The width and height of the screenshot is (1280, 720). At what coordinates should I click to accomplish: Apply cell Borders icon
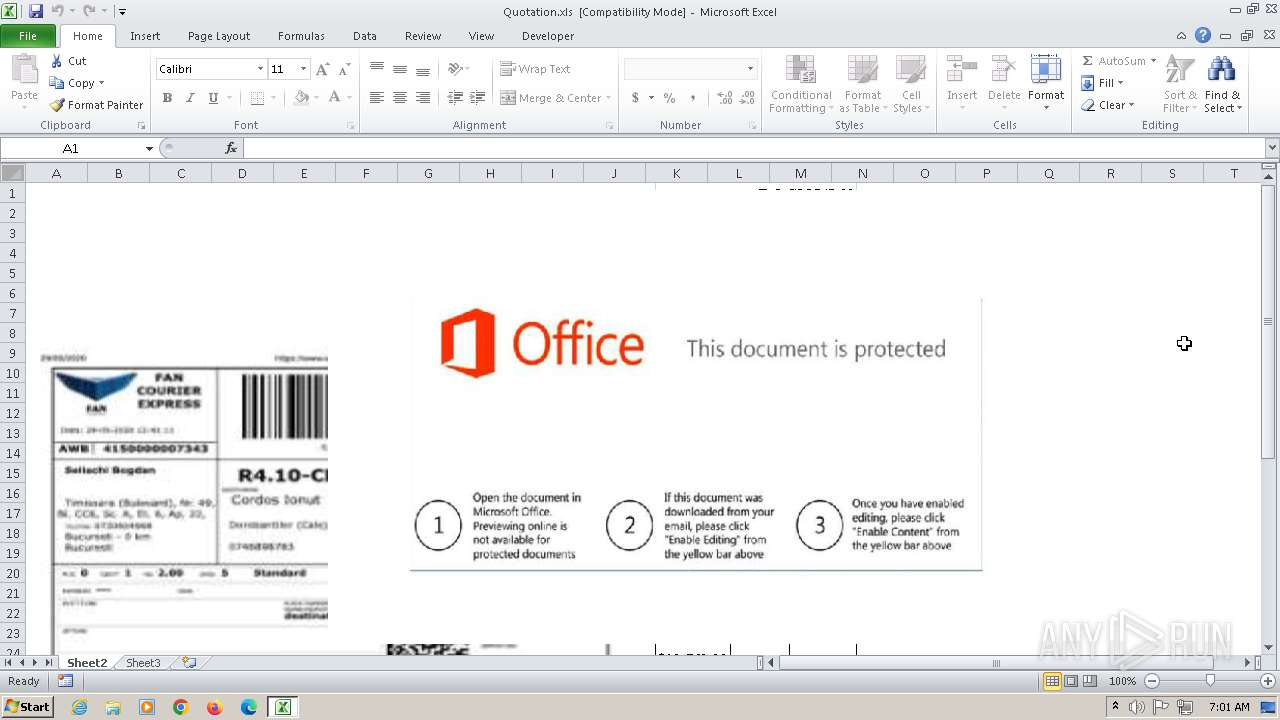(x=257, y=98)
